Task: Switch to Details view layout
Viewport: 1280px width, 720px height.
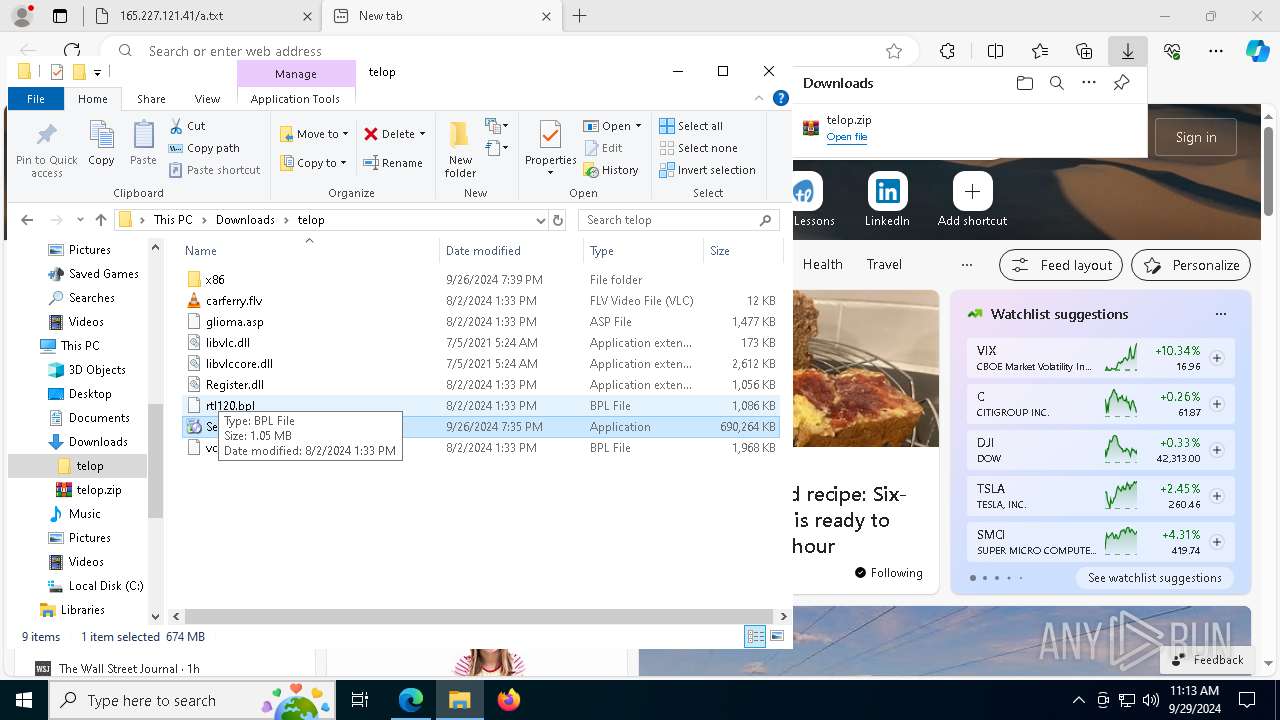Action: 755,636
